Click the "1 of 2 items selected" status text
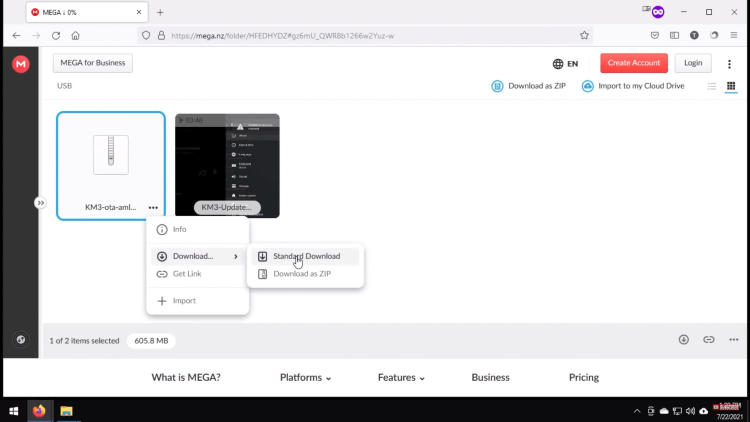This screenshot has width=750, height=422. click(84, 341)
